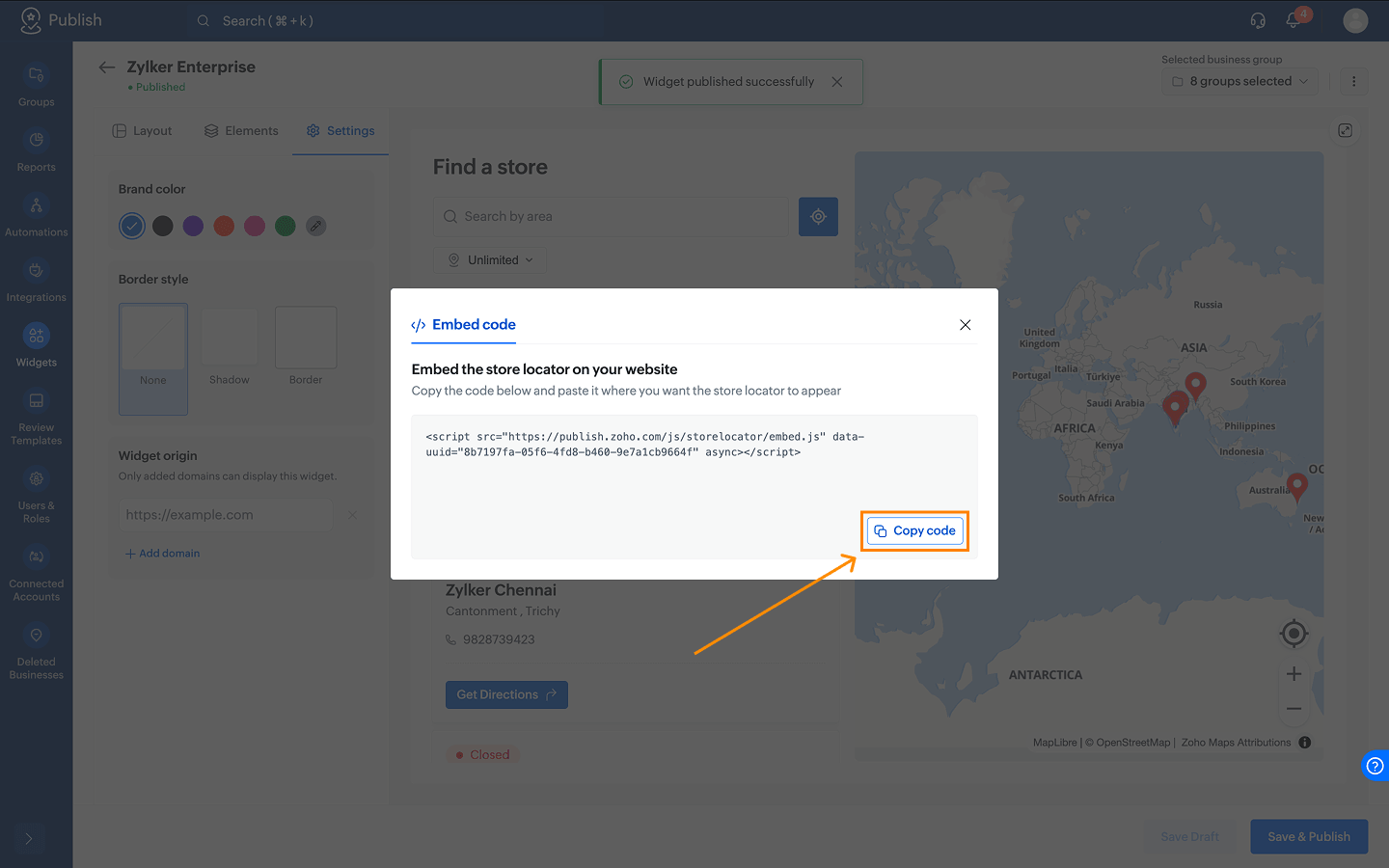This screenshot has width=1389, height=868.
Task: Click the Zylker Chennai store name
Action: pyautogui.click(x=501, y=590)
